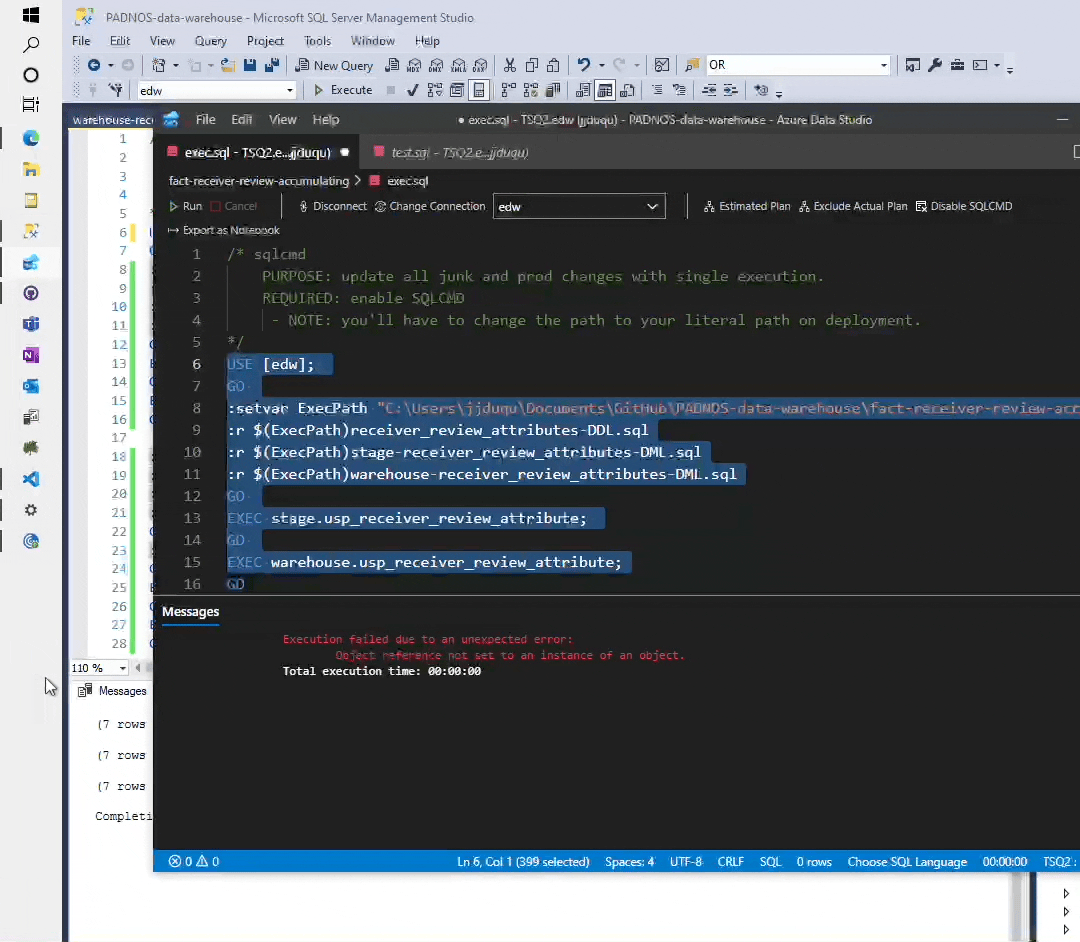
Task: Open Visual Studio Code from taskbar
Action: pyautogui.click(x=31, y=479)
